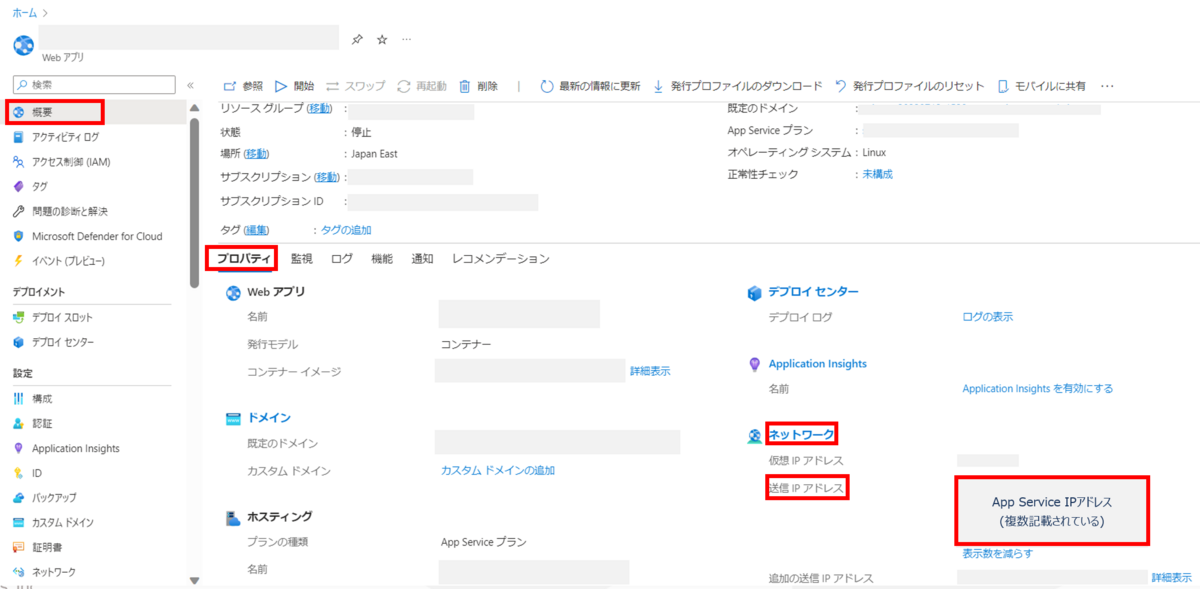Switch to the 監視 tab

[301, 259]
